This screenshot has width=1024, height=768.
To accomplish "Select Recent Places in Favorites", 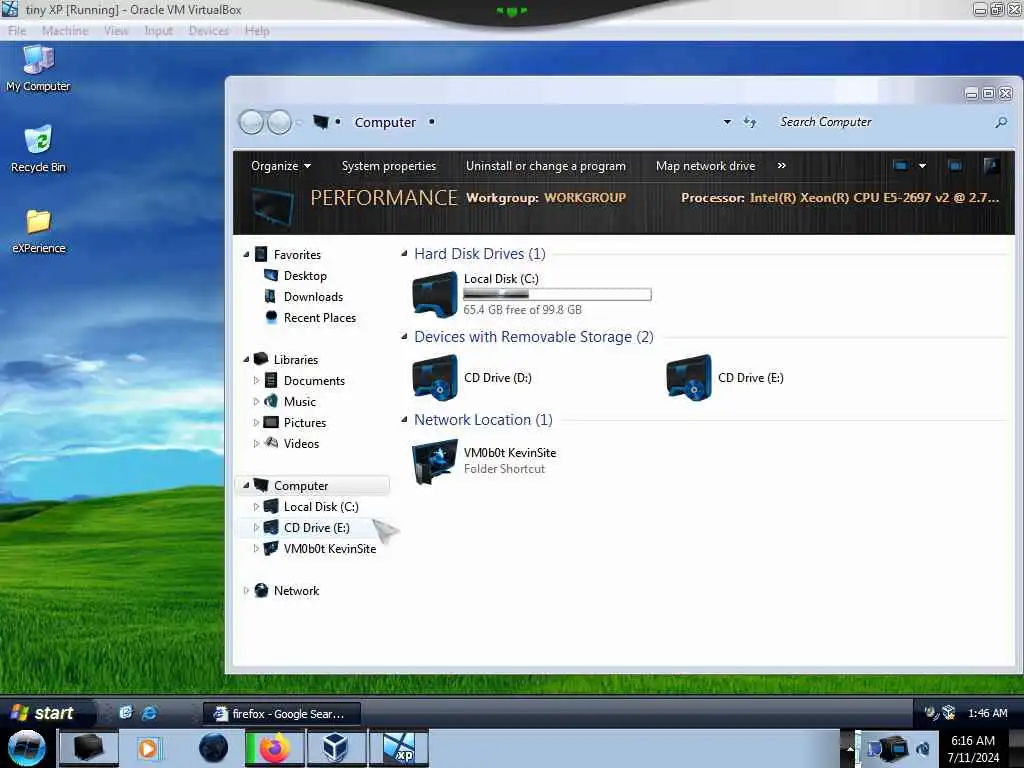I will click(319, 317).
